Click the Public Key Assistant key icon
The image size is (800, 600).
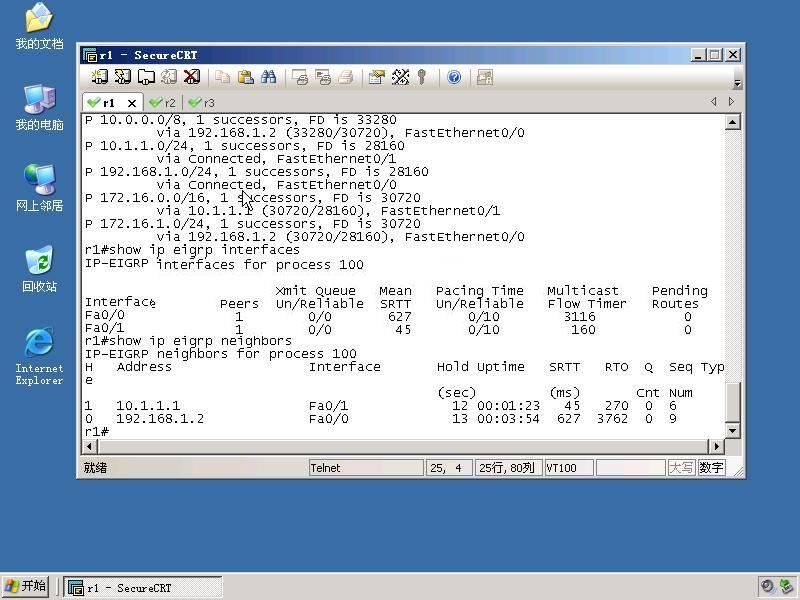[x=421, y=77]
